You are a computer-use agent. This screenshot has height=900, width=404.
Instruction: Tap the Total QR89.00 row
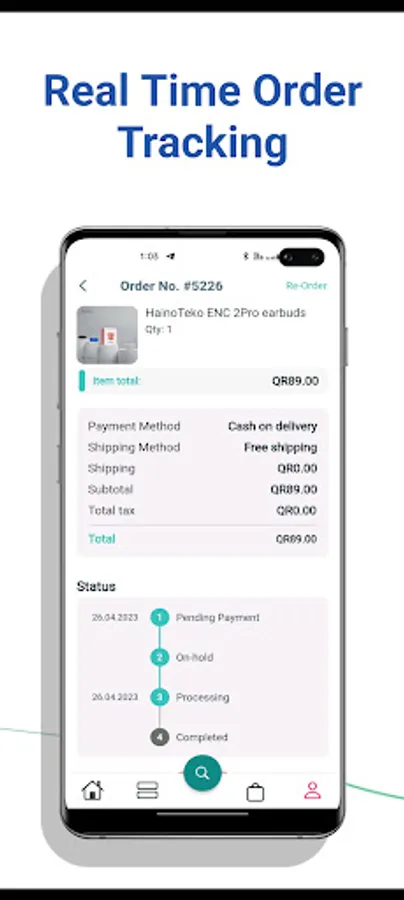coord(203,539)
